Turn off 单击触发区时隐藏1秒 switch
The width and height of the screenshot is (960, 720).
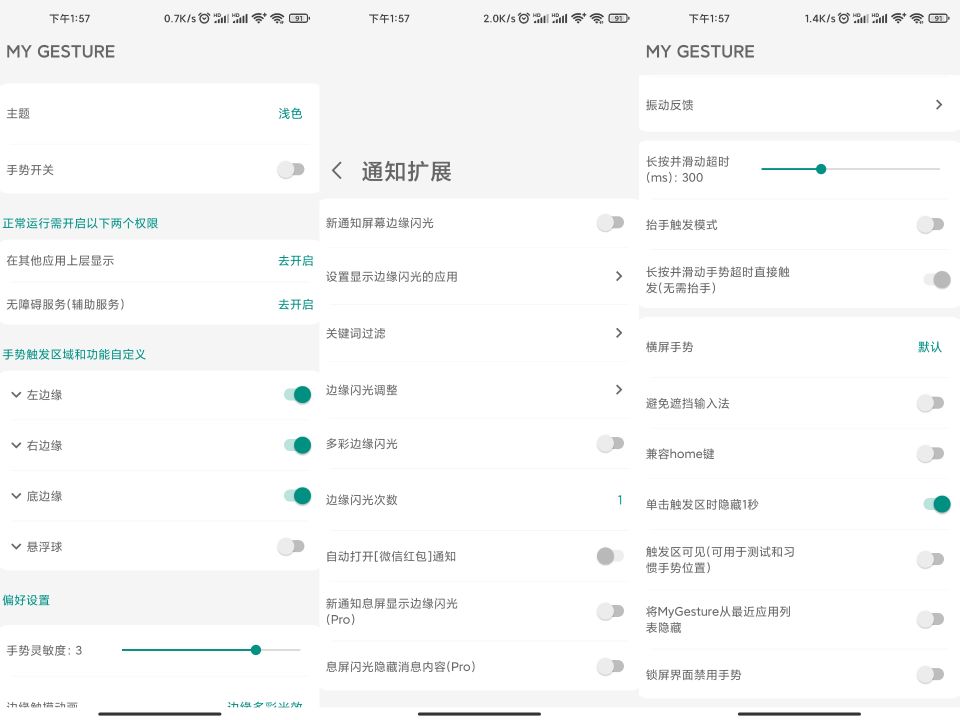click(x=936, y=504)
